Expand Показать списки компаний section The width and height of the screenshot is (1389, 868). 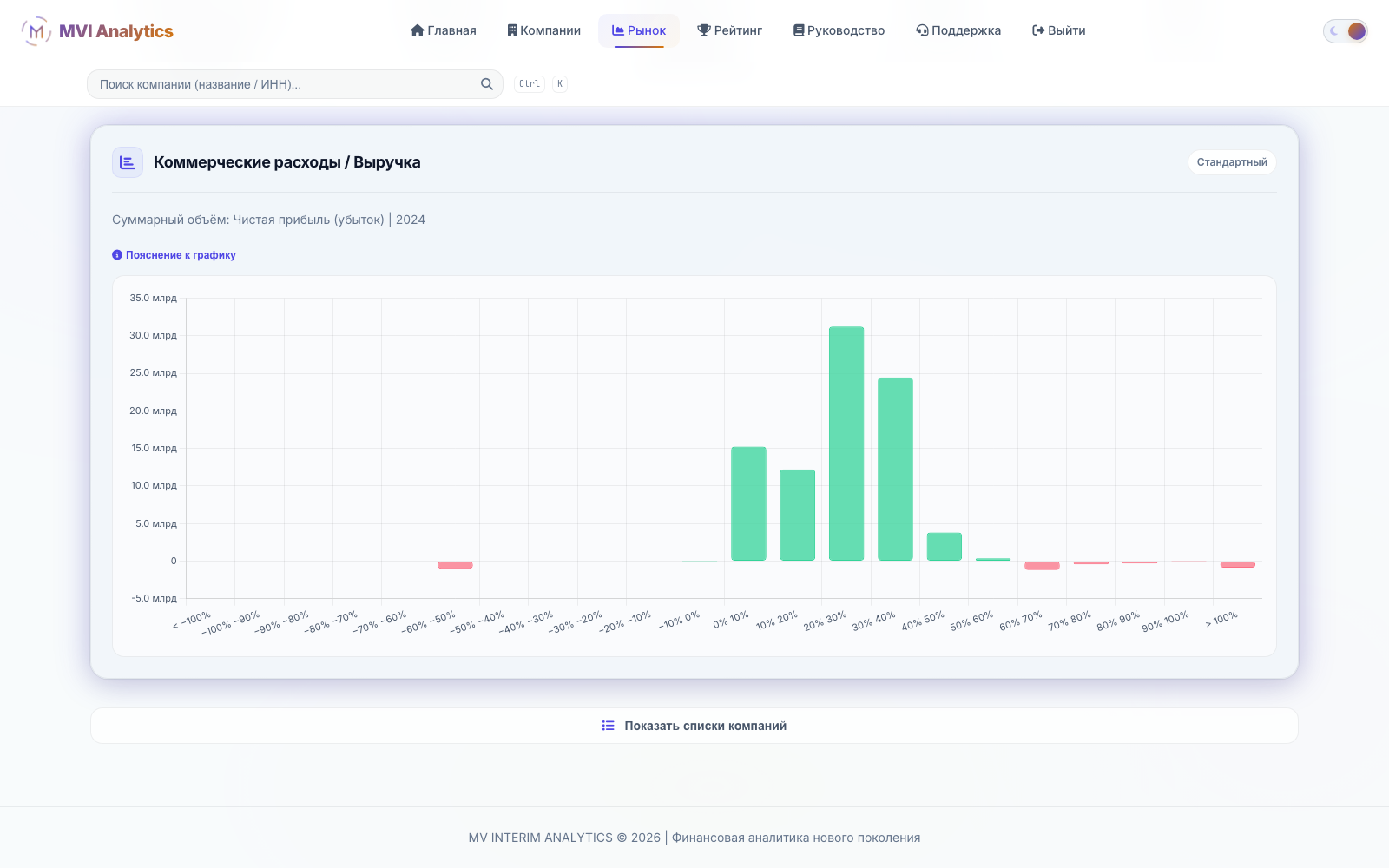point(694,726)
